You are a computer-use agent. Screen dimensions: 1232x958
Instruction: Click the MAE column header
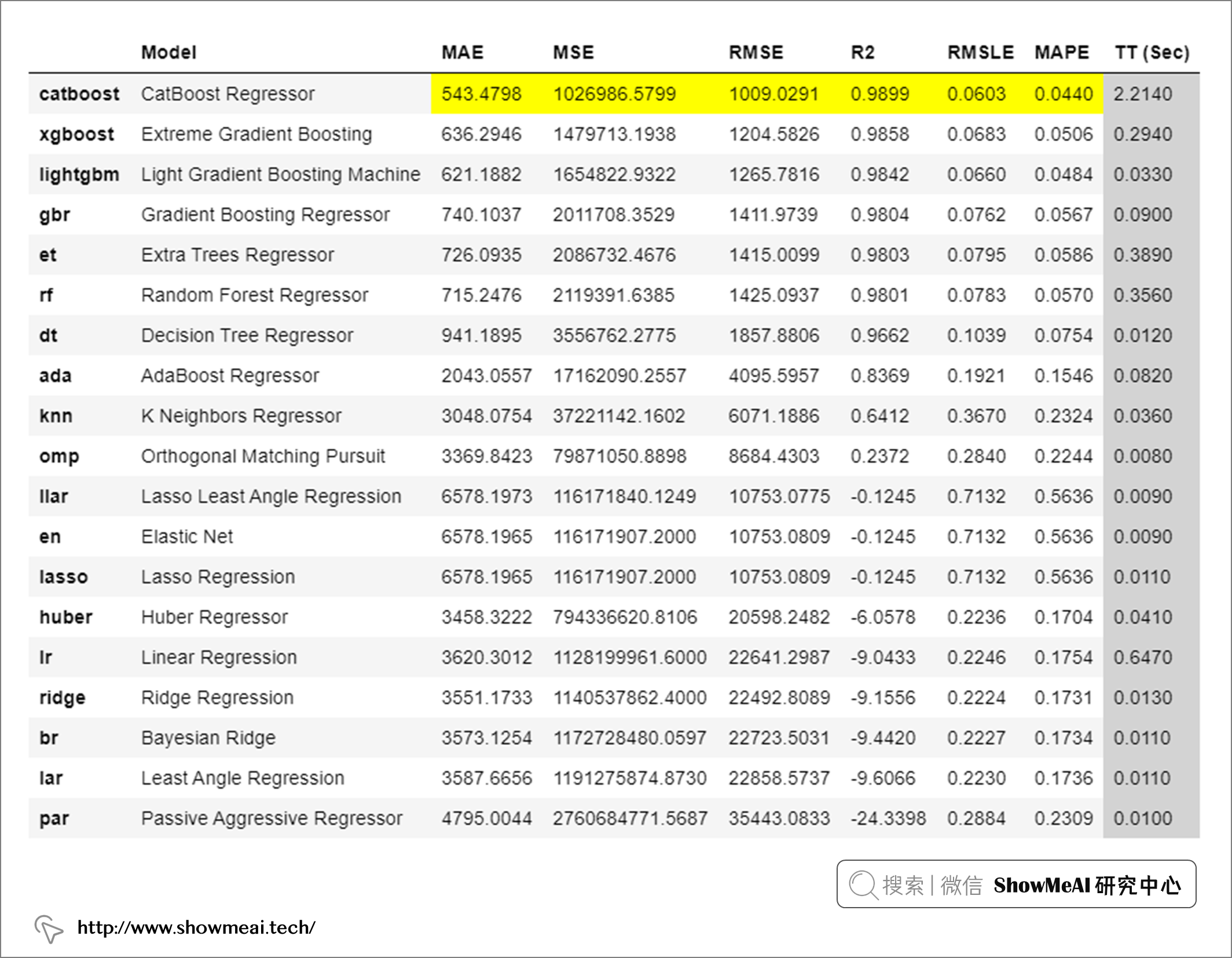tap(463, 53)
